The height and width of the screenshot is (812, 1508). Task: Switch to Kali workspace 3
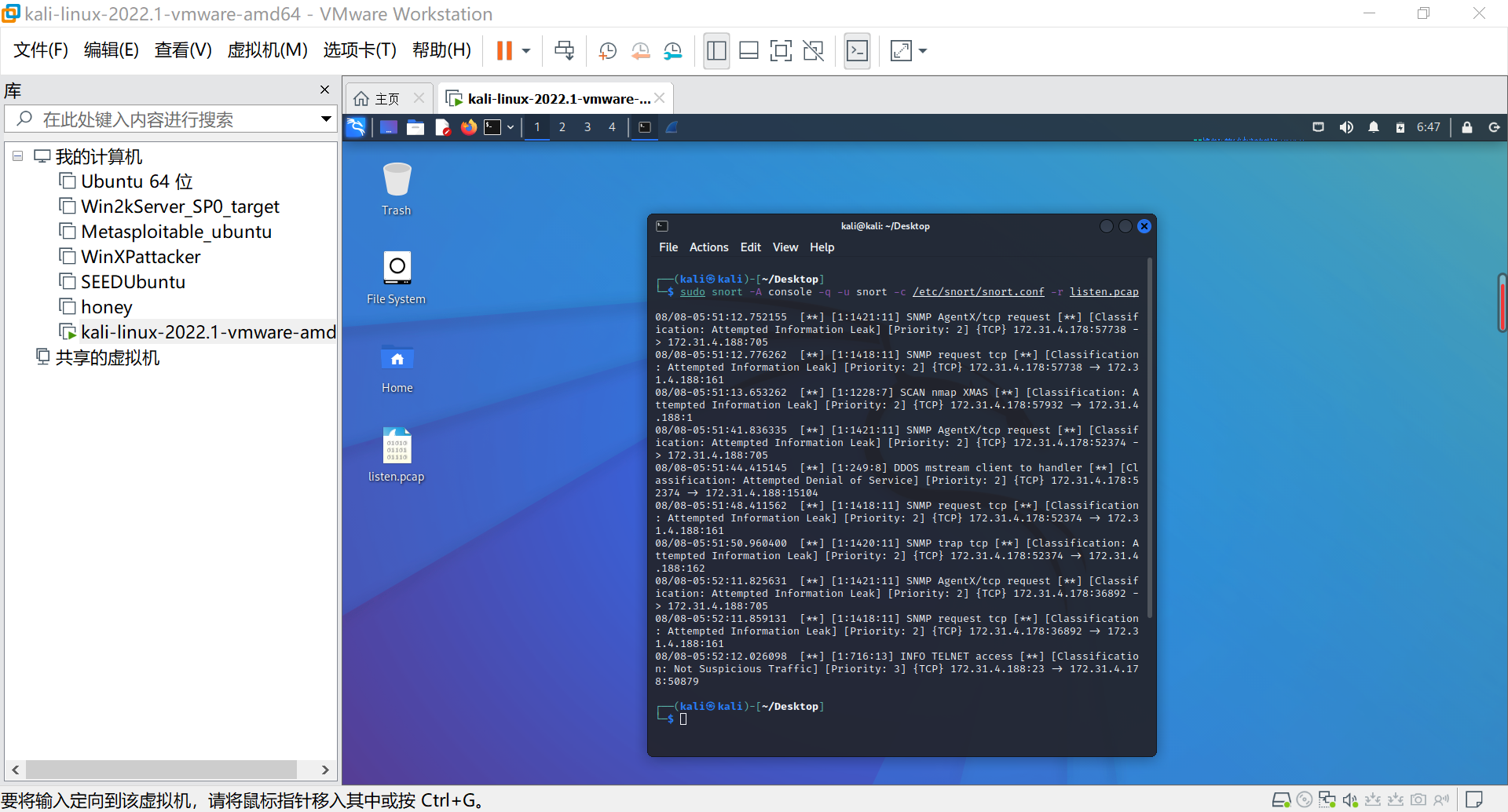coord(587,127)
